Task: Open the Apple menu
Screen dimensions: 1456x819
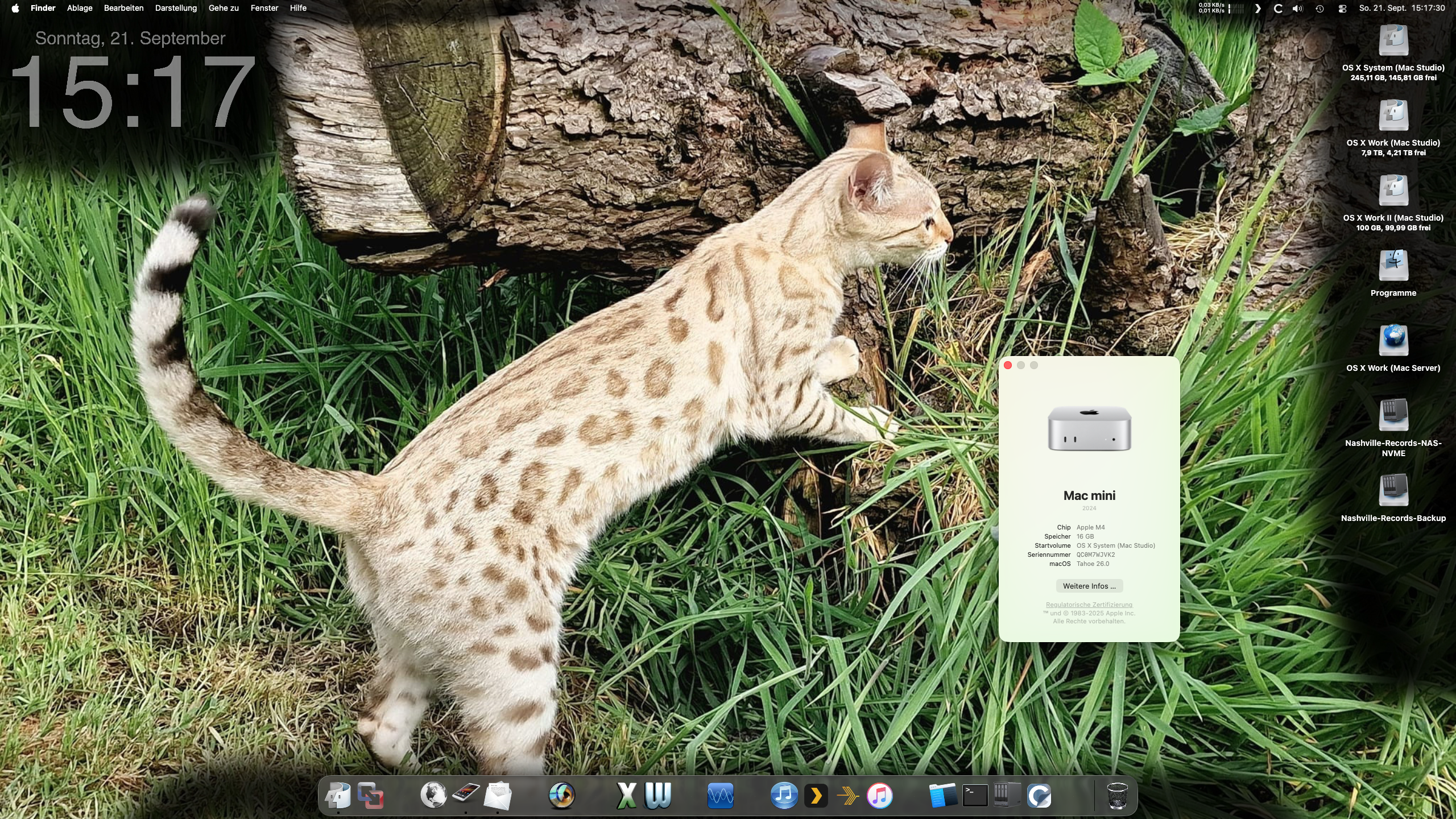Action: [15, 8]
